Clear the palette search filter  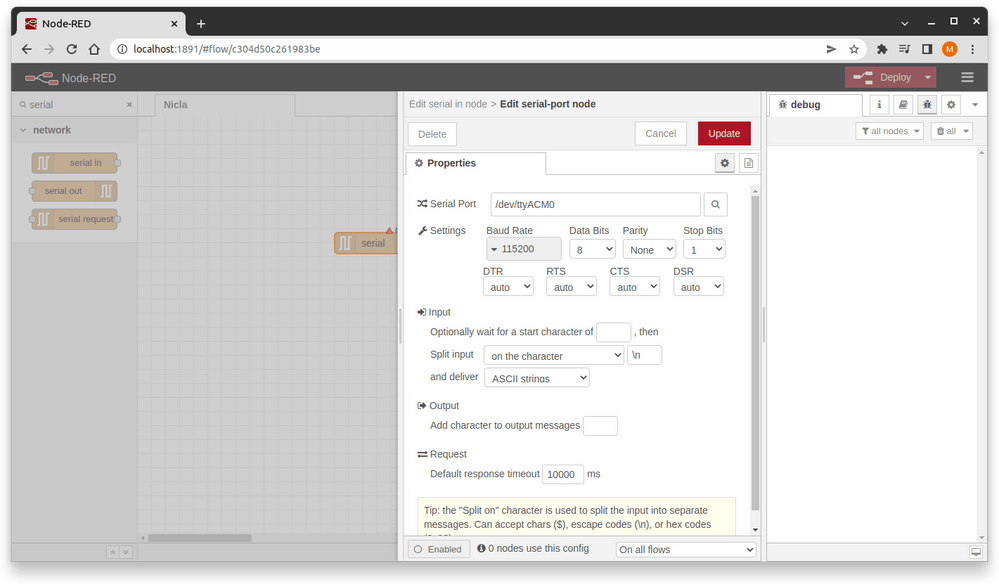point(129,104)
